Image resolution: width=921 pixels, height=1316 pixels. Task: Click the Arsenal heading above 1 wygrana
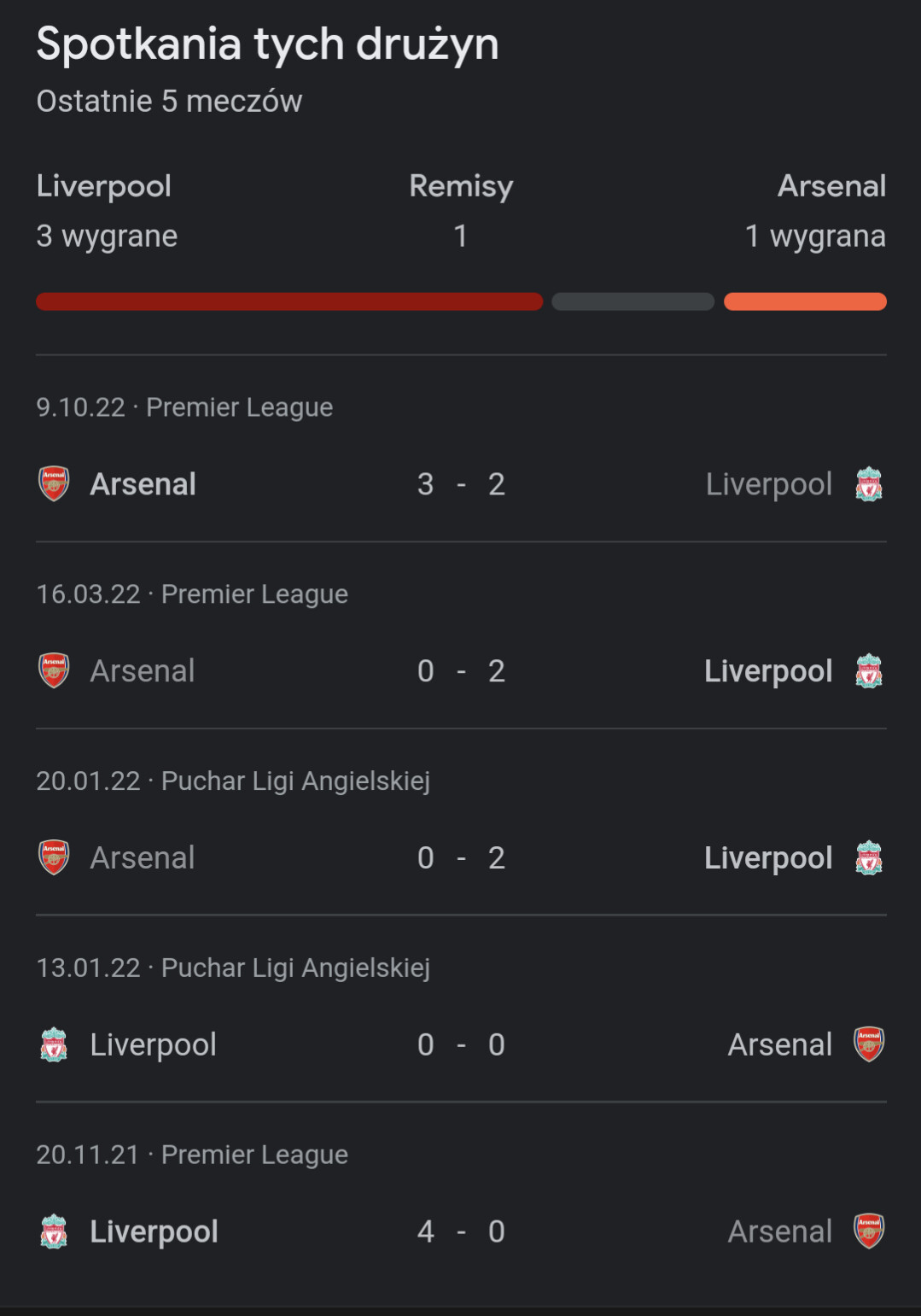[x=831, y=185]
